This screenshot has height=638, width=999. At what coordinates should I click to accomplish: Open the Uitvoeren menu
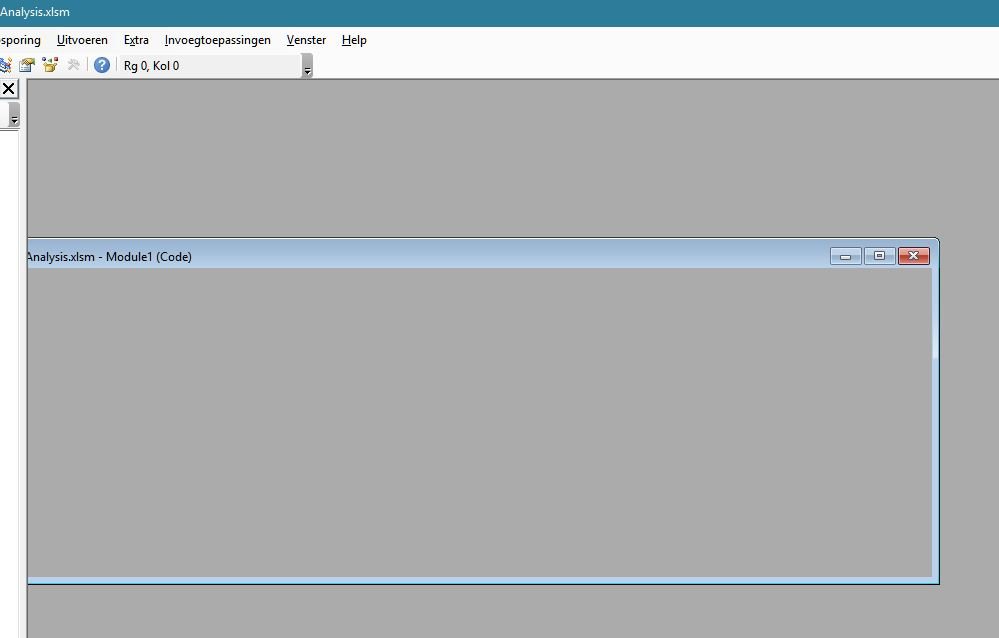(82, 40)
